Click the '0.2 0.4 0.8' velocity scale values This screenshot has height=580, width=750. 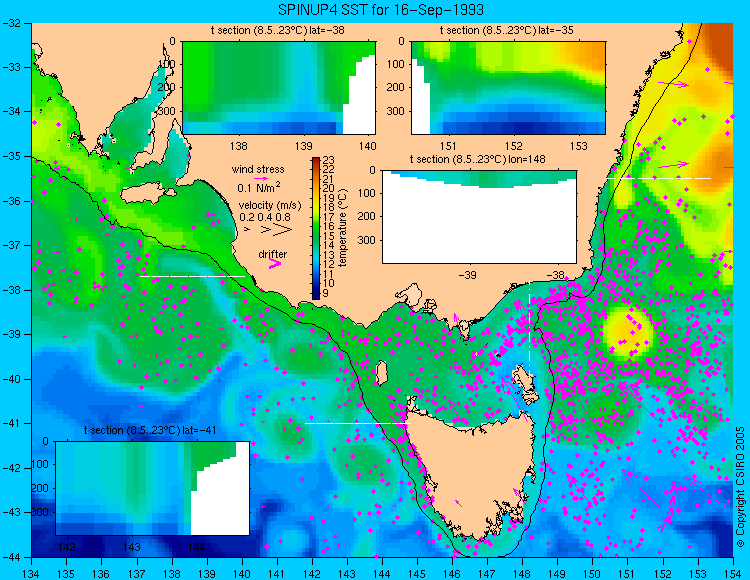coord(265,217)
